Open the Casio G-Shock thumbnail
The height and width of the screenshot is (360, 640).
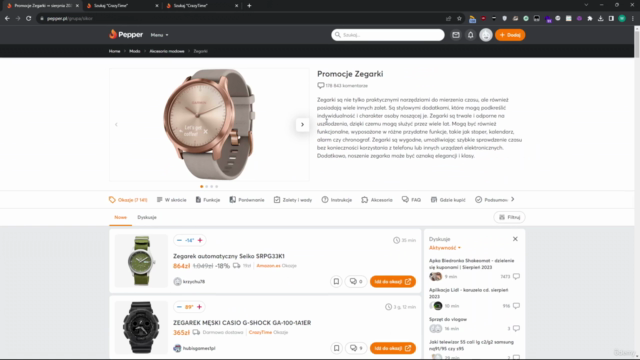coord(141,327)
